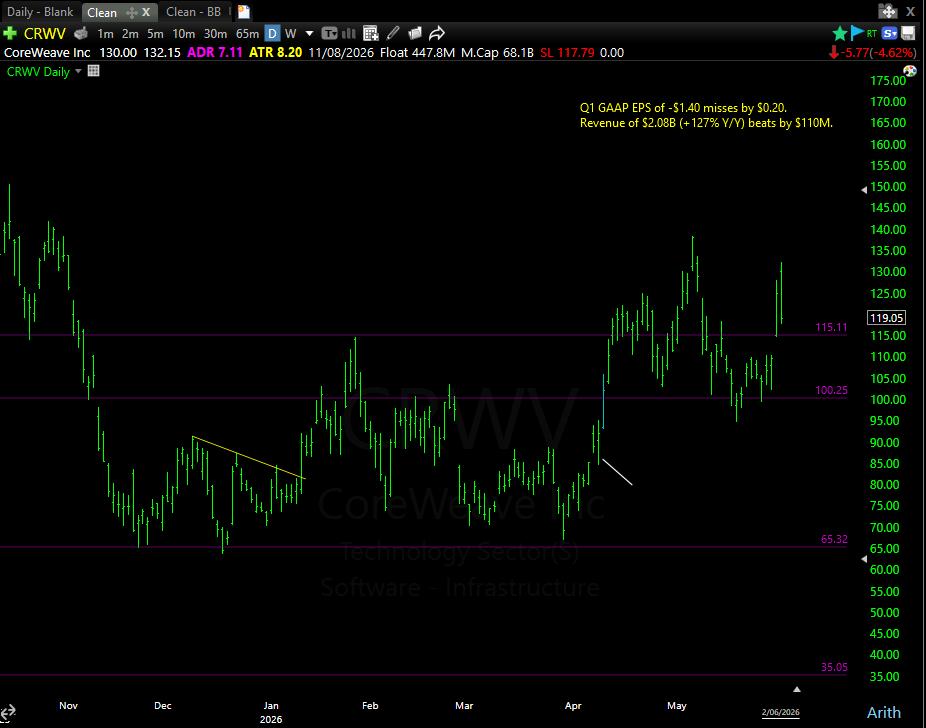Click the CoreWeave Inc company name
926x728 pixels.
click(x=47, y=53)
